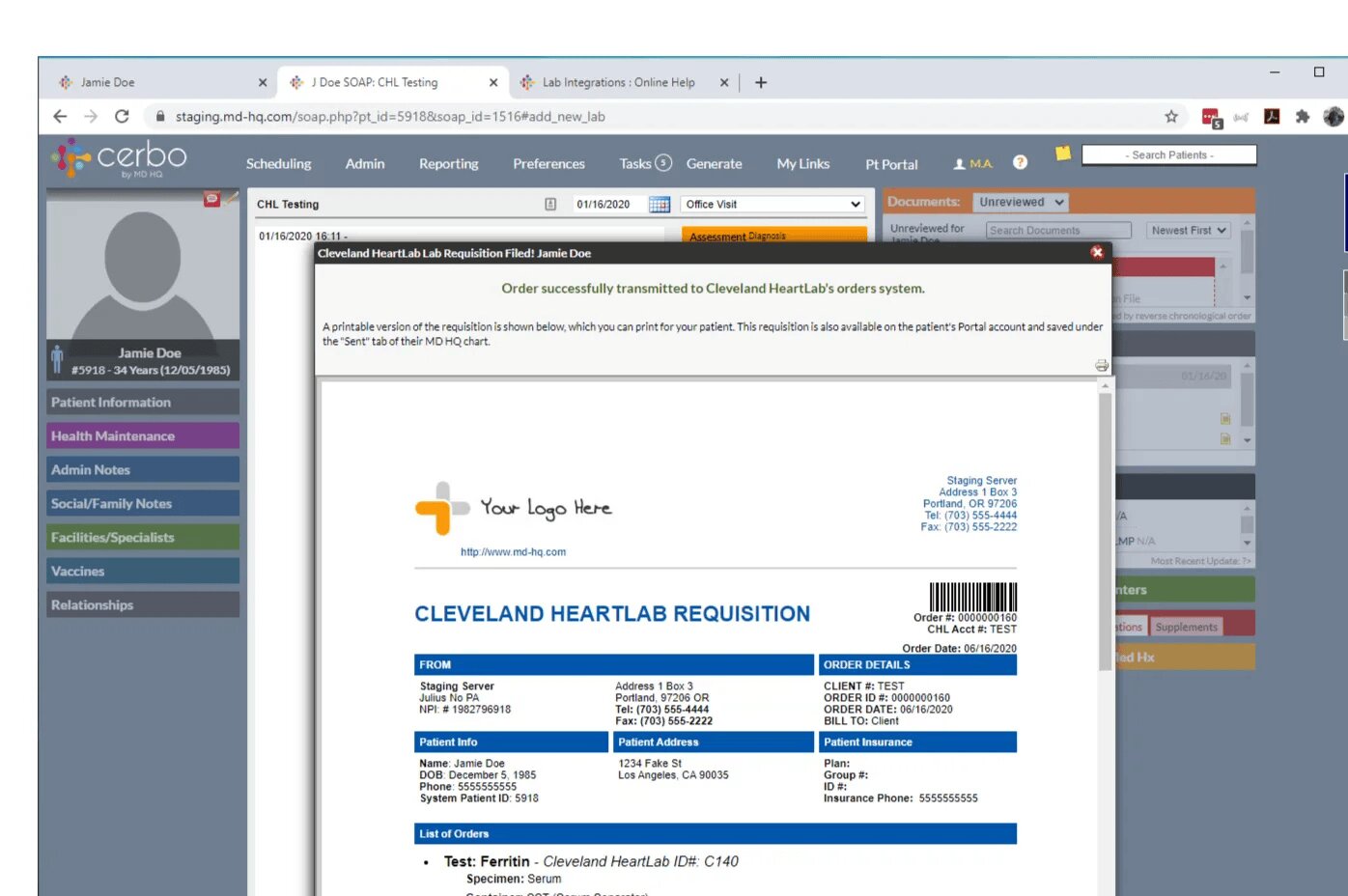Change the Newest First sort order dropdown
This screenshot has height=896, width=1348.
coord(1188,231)
